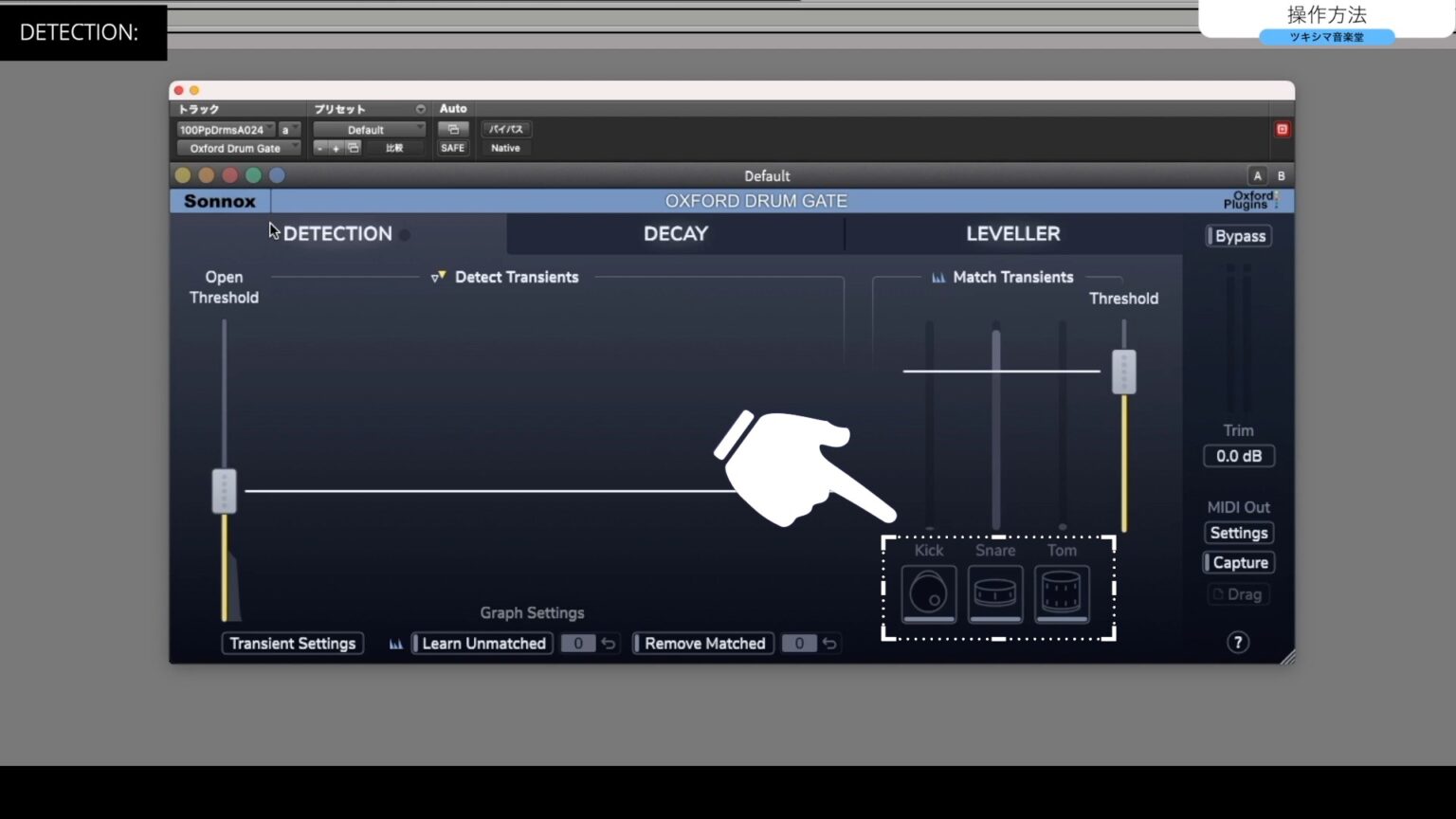Viewport: 1456px width, 819px height.
Task: Switch to the DECAY tab
Action: pos(675,233)
